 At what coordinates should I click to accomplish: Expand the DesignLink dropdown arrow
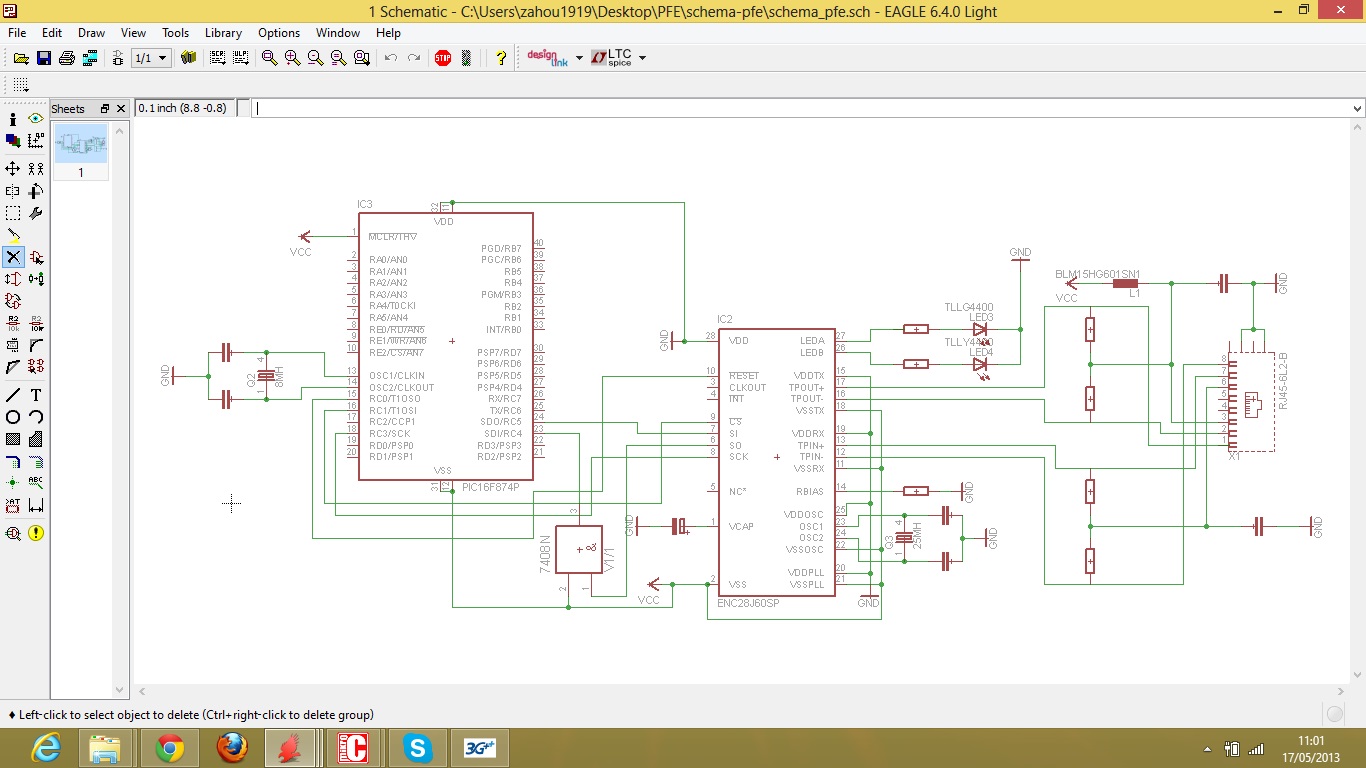(x=579, y=58)
